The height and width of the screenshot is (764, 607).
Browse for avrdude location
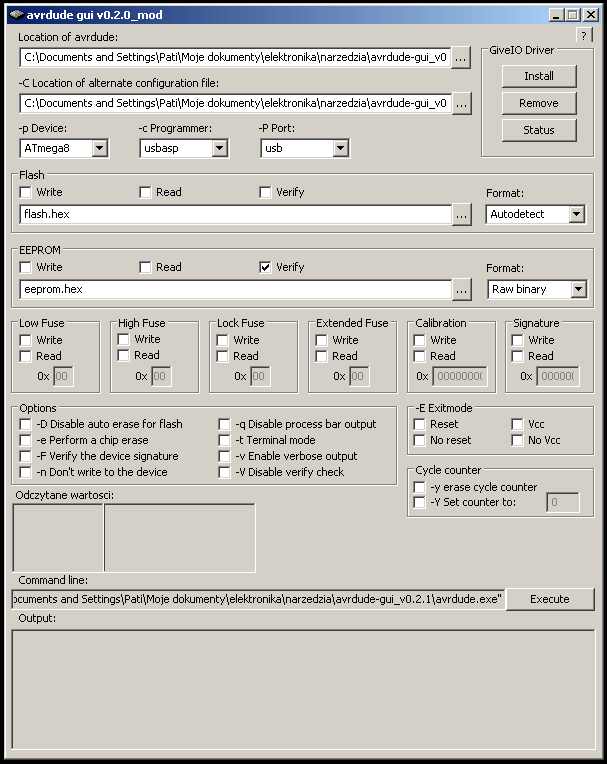click(x=461, y=57)
